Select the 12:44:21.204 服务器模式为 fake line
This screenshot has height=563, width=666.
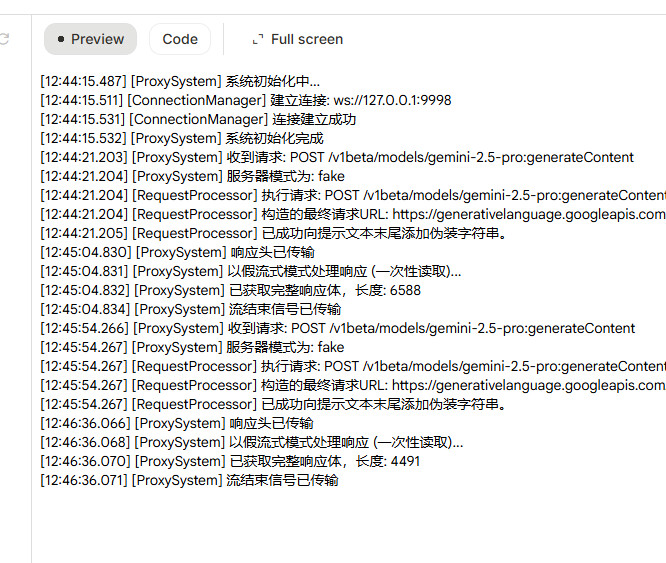click(192, 176)
